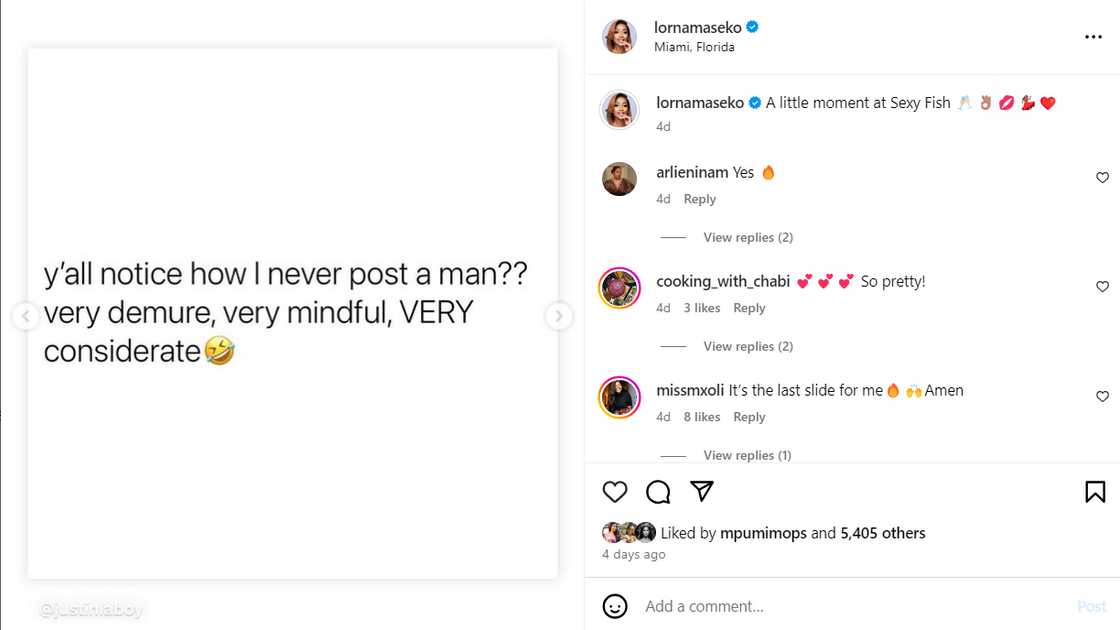Screen dimensions: 1120x630
Task: Like missmxoli's comment using the small heart
Action: (1102, 396)
